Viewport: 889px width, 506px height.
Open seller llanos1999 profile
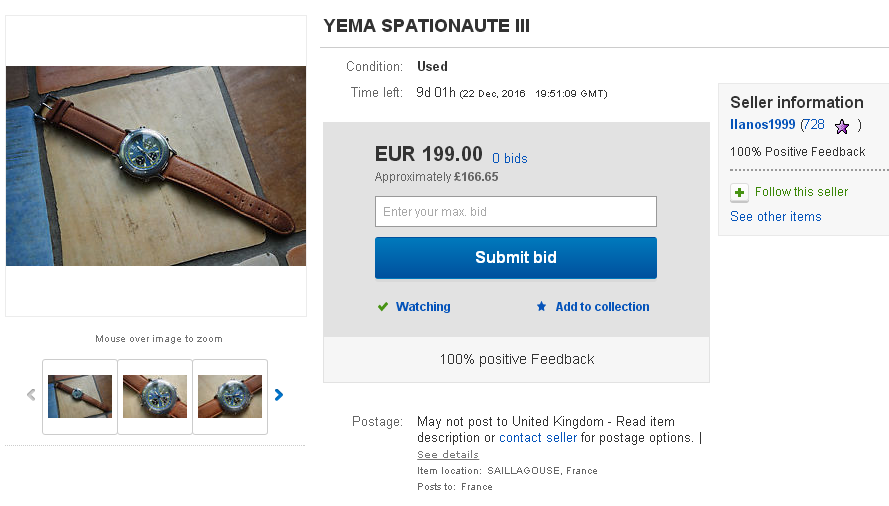click(763, 125)
